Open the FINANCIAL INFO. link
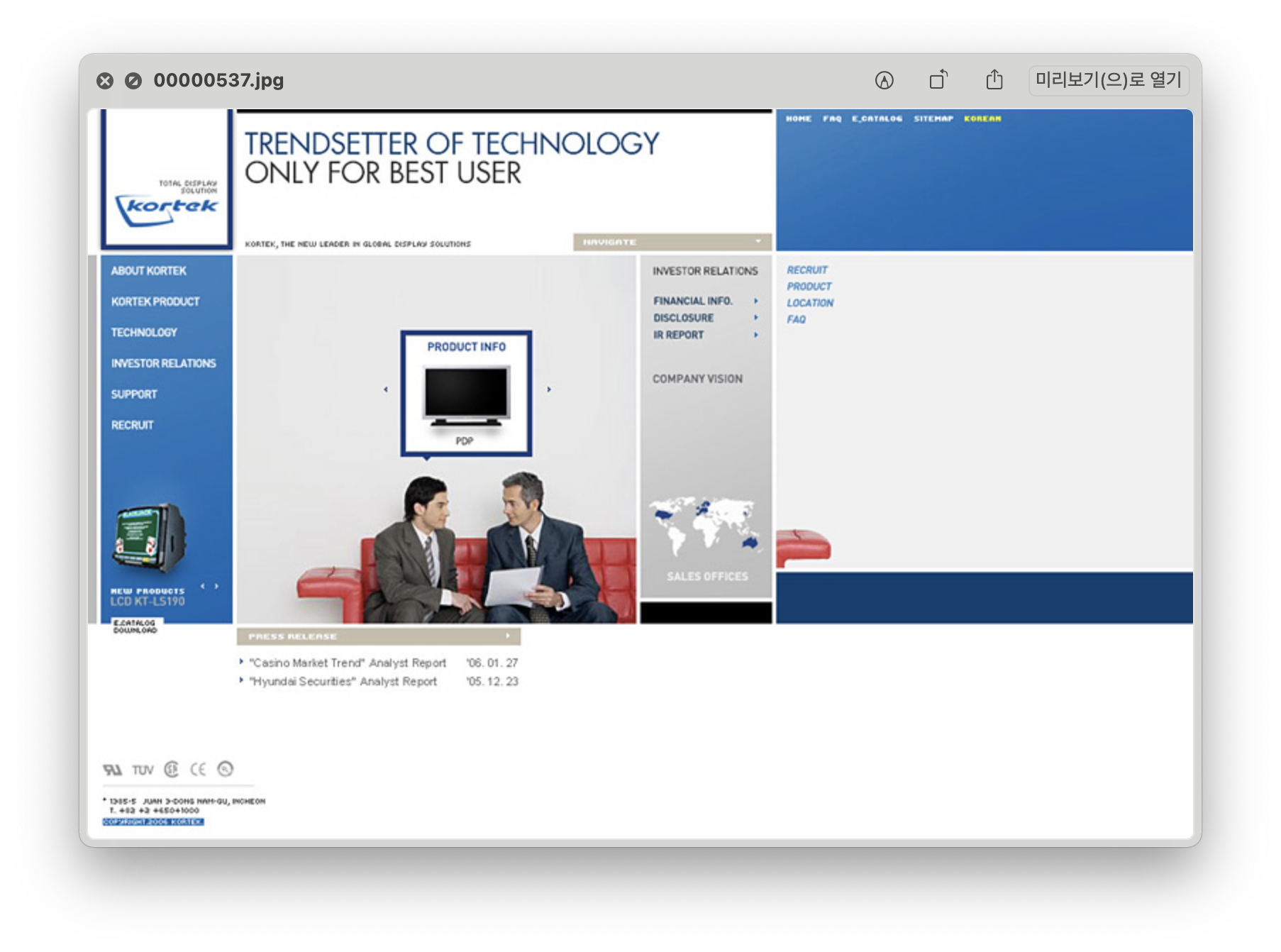The image size is (1281, 952). click(x=693, y=301)
